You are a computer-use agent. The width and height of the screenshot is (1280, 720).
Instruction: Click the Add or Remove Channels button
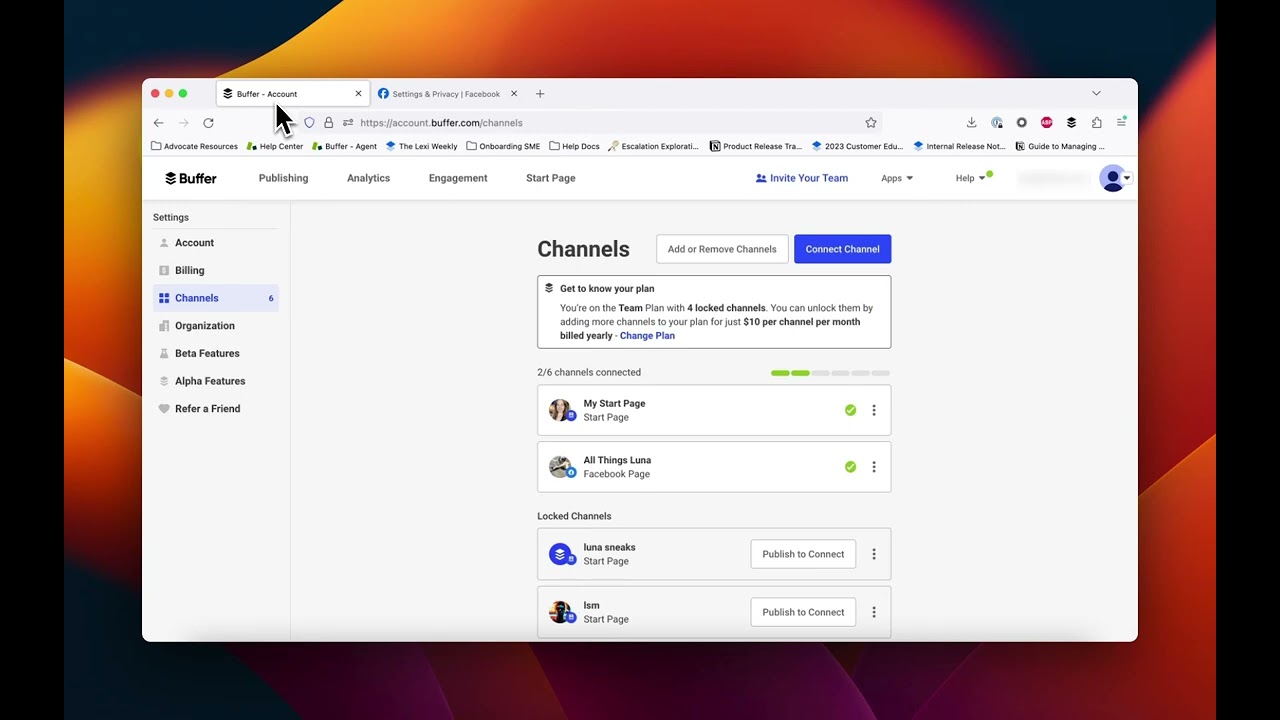[x=722, y=249]
